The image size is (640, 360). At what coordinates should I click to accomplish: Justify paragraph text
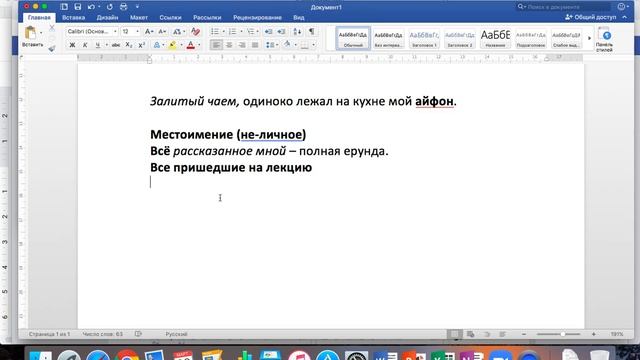tap(255, 45)
